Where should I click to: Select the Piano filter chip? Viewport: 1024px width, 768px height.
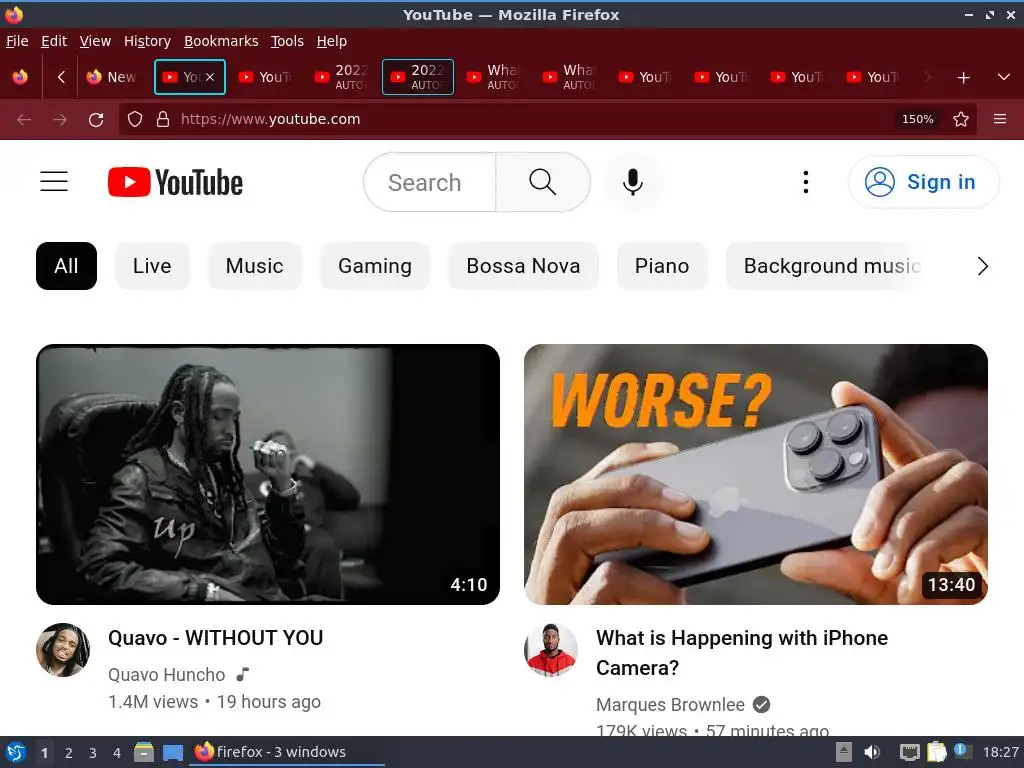point(662,266)
